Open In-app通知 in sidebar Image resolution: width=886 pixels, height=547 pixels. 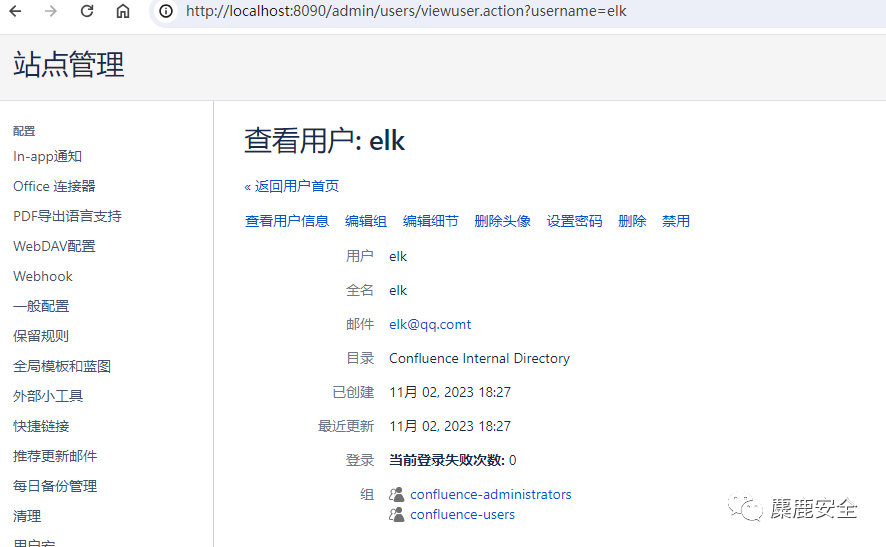pyautogui.click(x=47, y=157)
